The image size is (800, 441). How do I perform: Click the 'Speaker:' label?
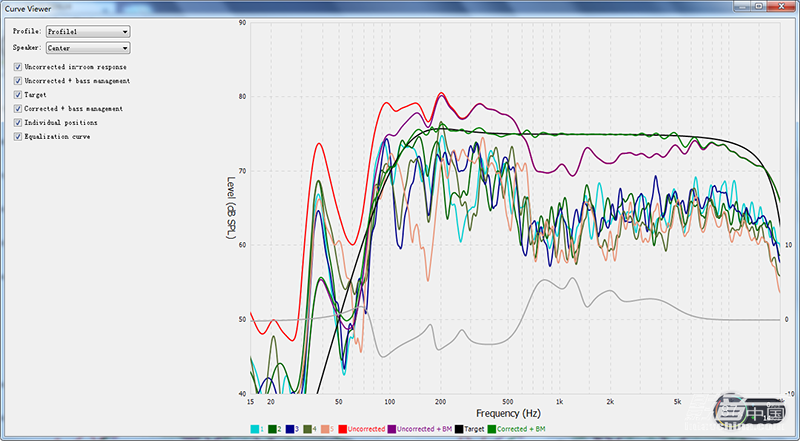tap(27, 47)
